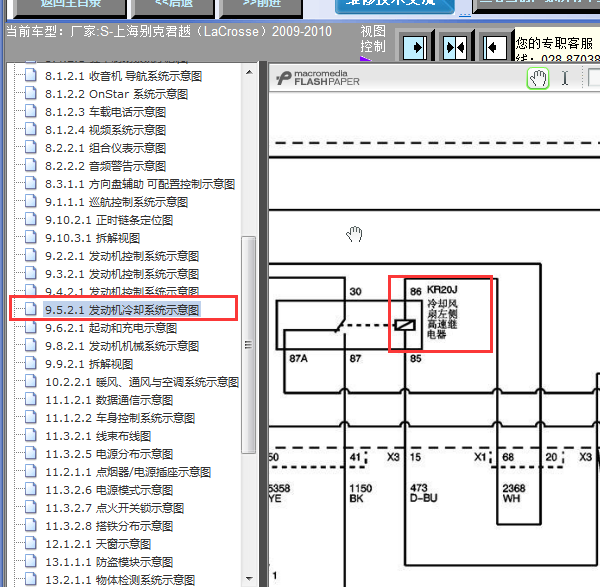Click the 视图控制 label
The height and width of the screenshot is (587, 600).
373,39
